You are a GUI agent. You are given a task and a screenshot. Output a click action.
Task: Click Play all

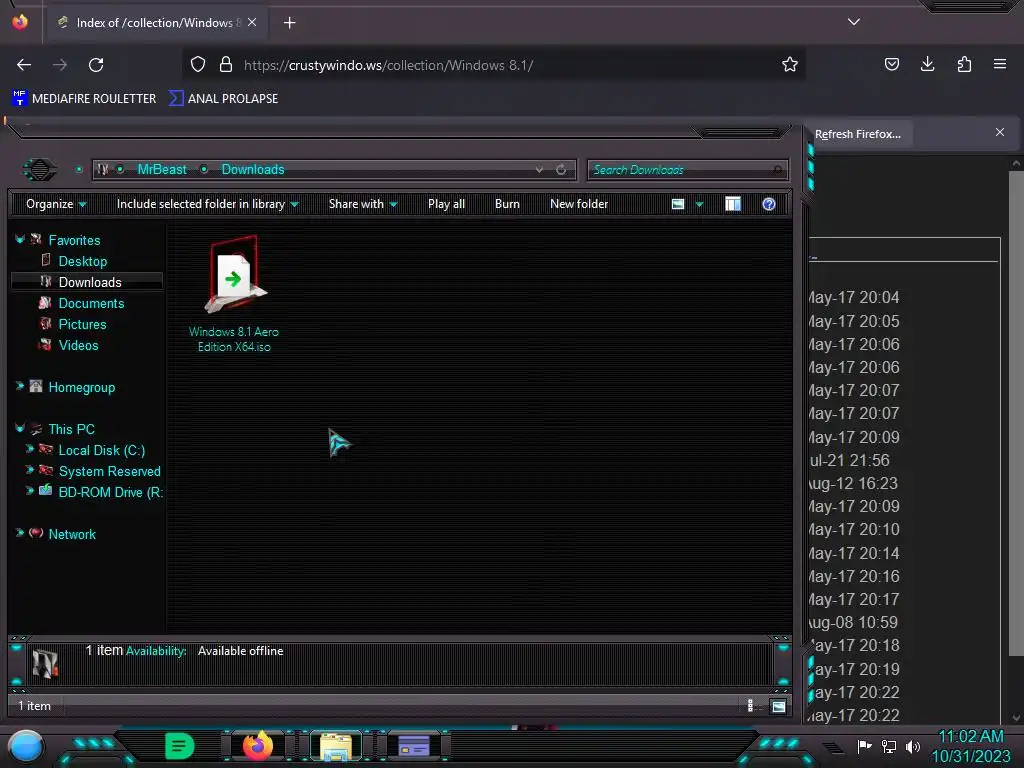tap(446, 204)
